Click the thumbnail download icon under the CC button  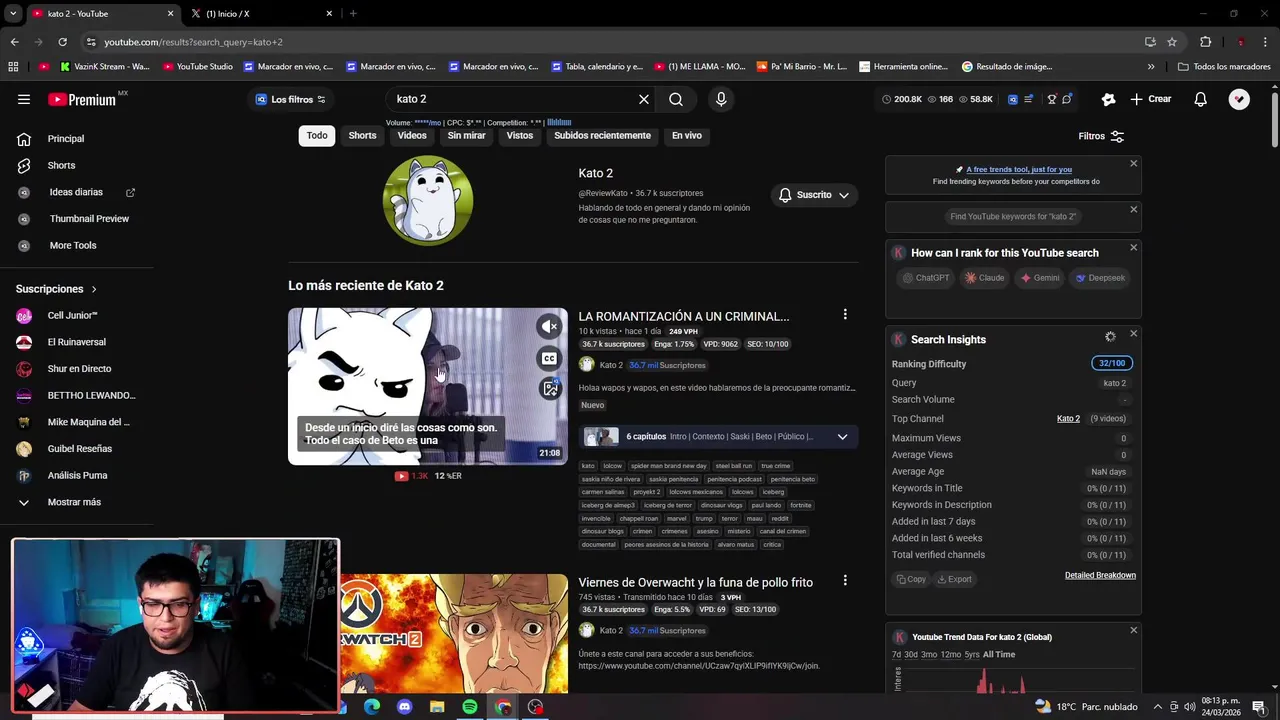[549, 389]
